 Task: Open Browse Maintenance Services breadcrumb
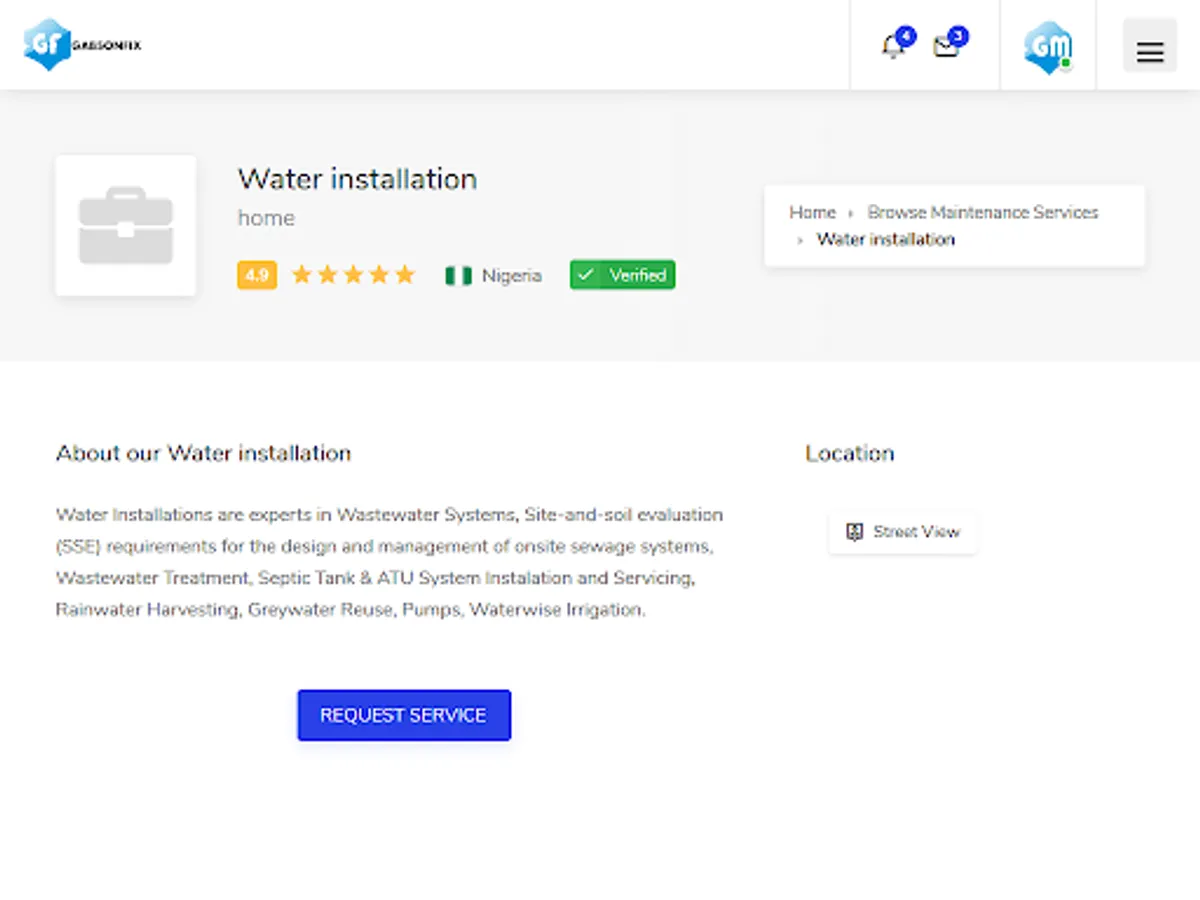tap(983, 212)
